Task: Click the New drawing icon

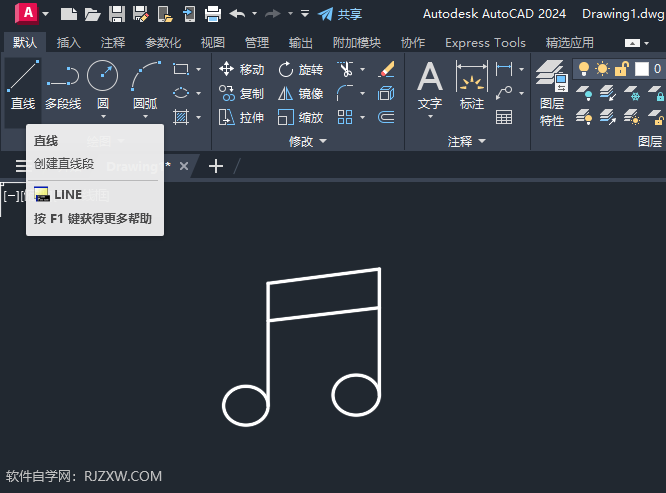Action: click(68, 14)
